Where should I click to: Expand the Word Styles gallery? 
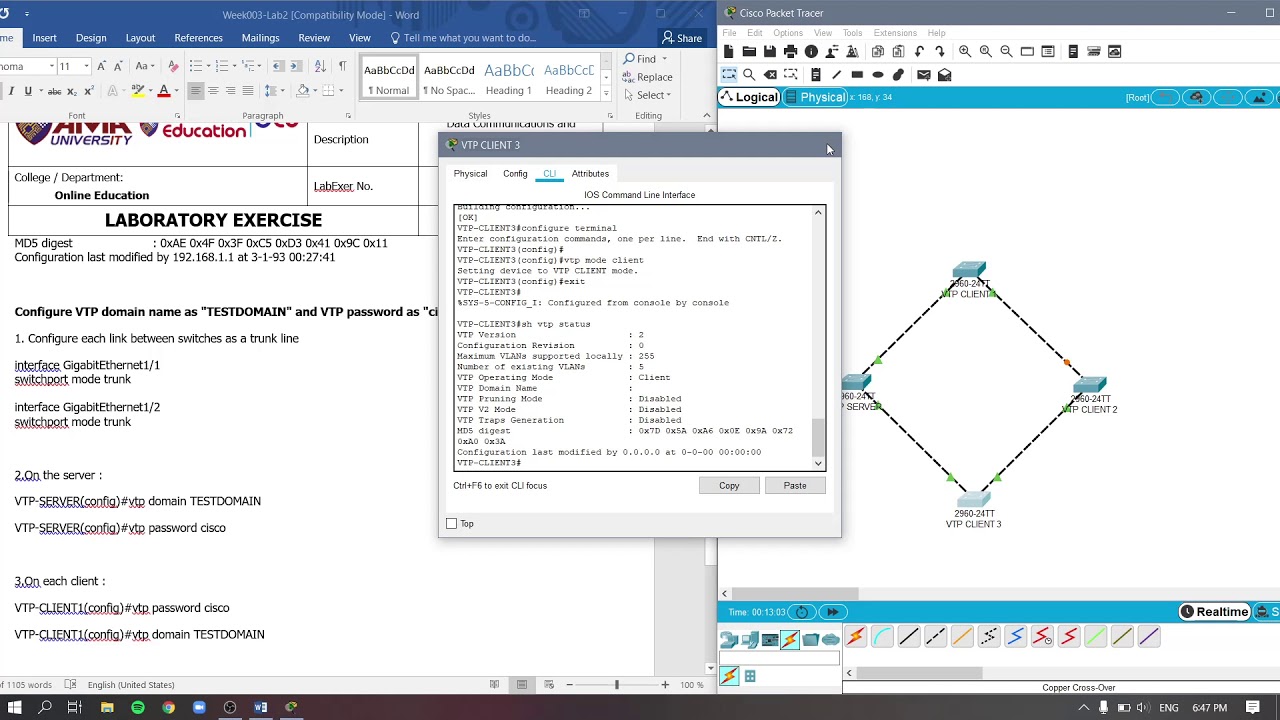tap(605, 92)
